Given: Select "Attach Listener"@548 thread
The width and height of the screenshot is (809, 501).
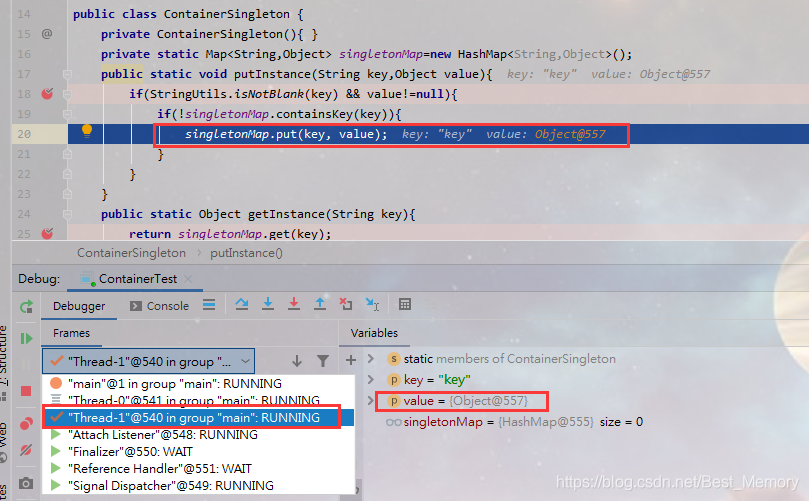Looking at the screenshot, I should pyautogui.click(x=198, y=434).
